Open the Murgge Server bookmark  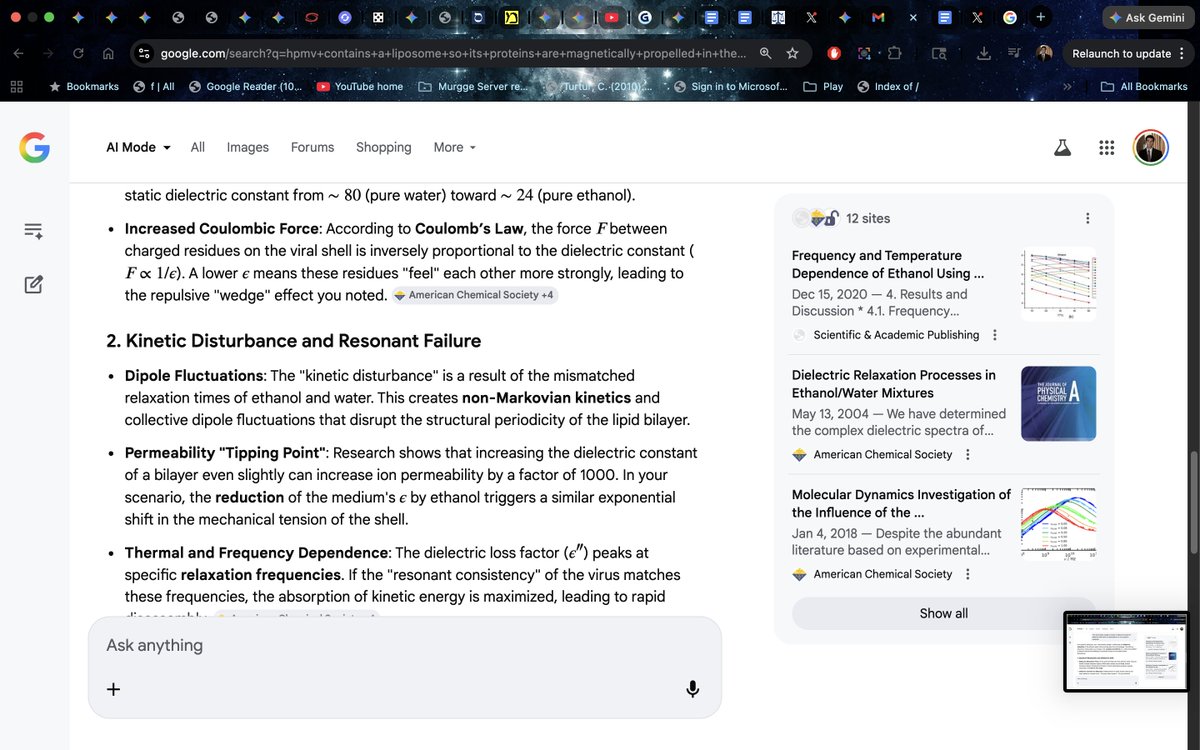point(472,87)
